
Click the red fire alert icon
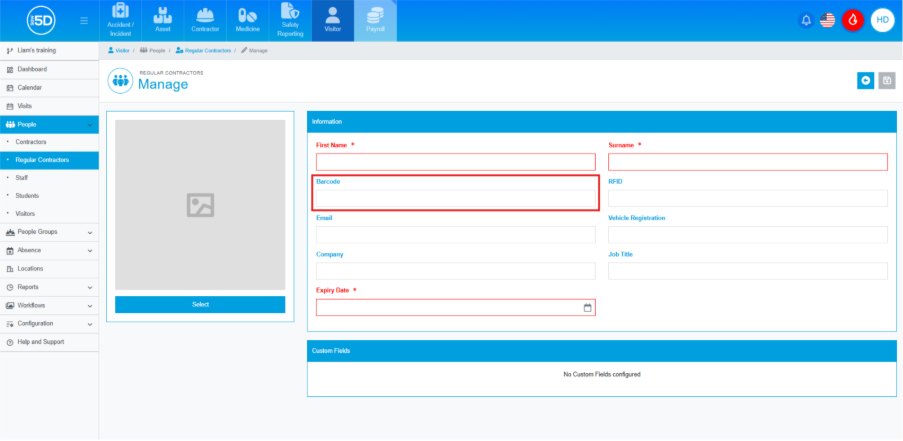tap(852, 20)
